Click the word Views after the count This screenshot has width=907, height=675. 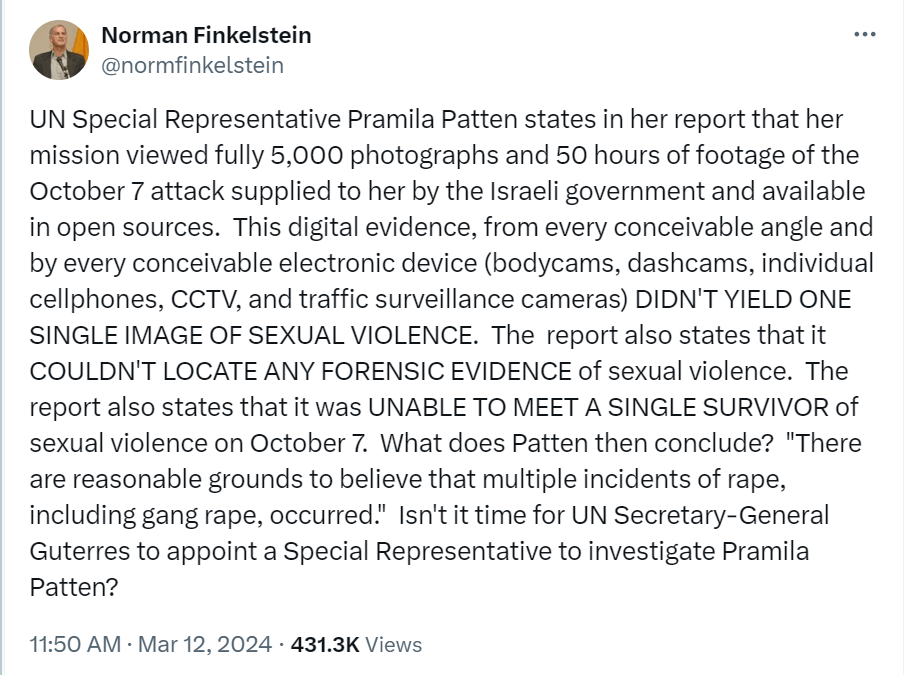(394, 644)
